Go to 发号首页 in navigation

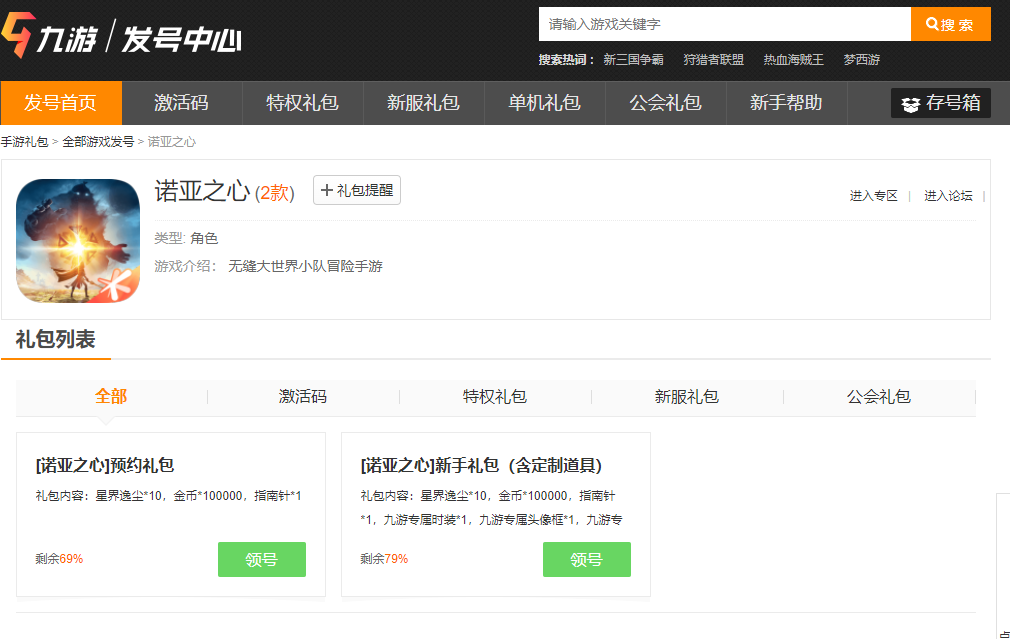[x=61, y=103]
